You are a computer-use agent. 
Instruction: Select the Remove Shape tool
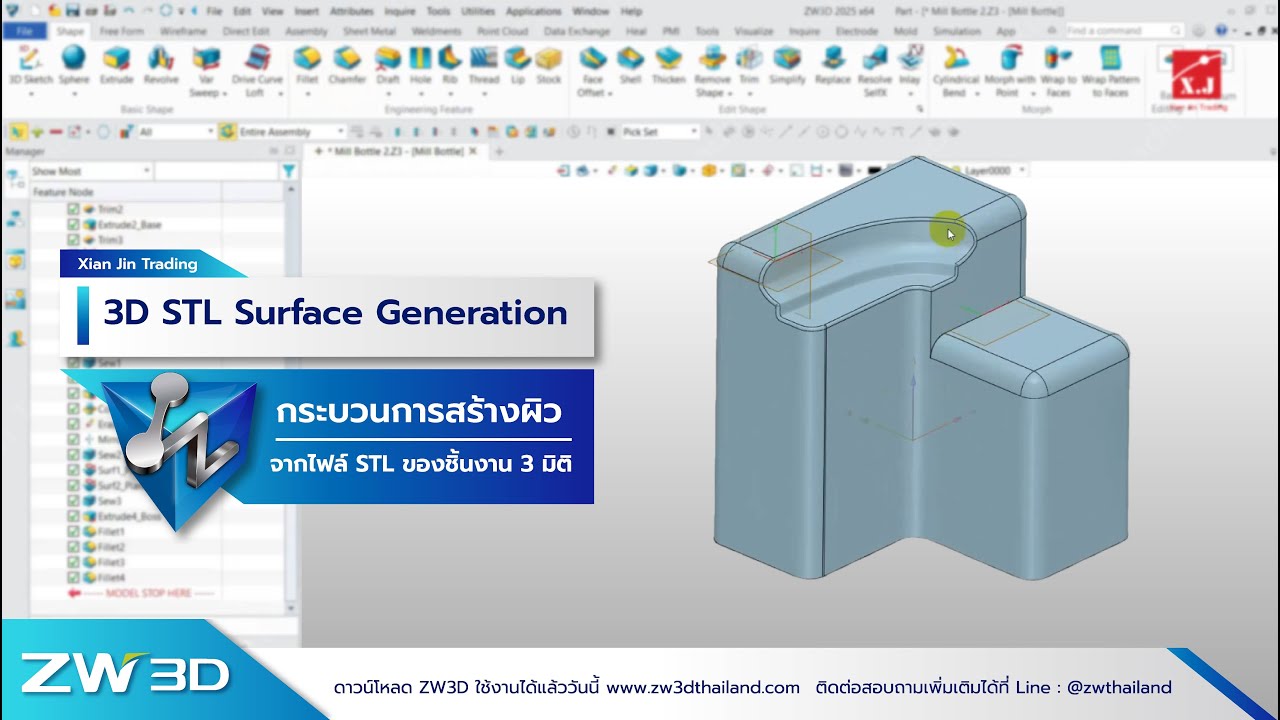712,70
